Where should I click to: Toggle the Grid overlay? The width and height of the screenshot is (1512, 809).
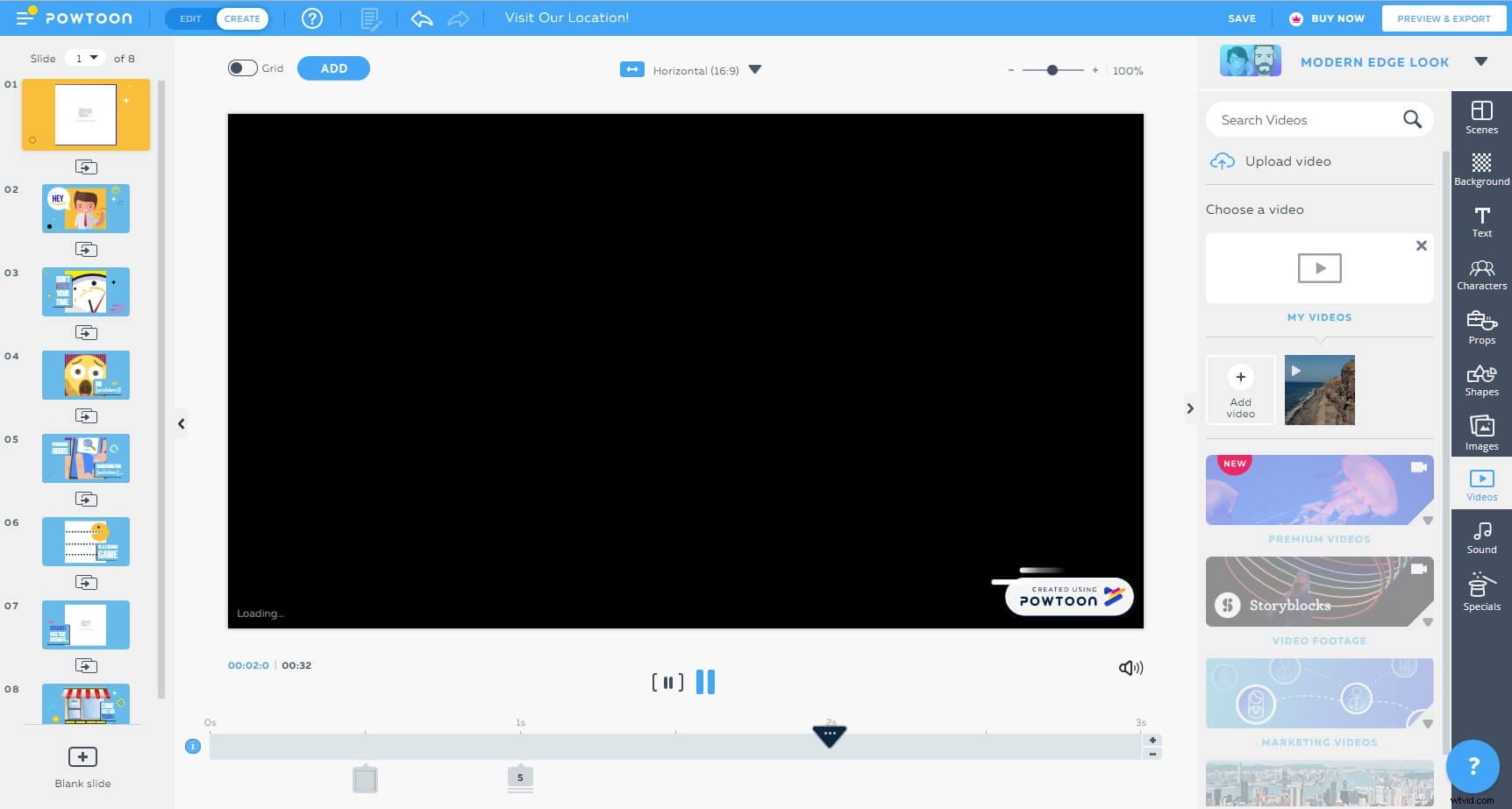pyautogui.click(x=242, y=67)
